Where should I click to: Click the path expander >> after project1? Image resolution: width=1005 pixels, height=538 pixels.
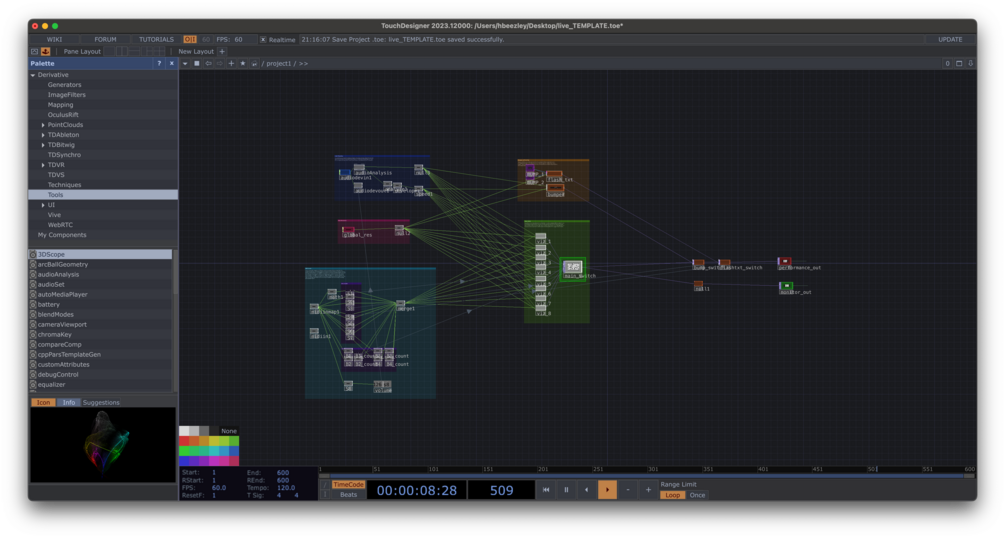click(303, 63)
